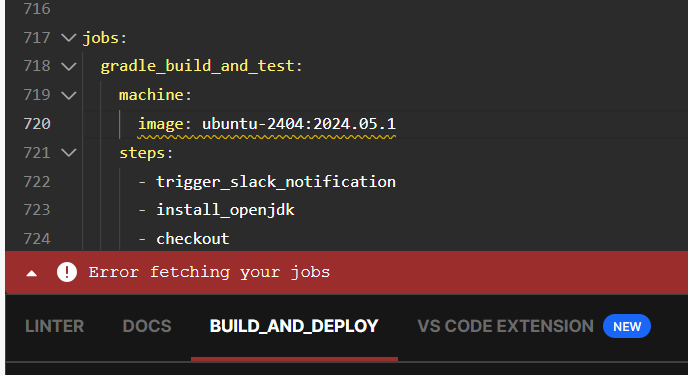
Task: Click the 'image' key with warning underline
Action: (161, 124)
